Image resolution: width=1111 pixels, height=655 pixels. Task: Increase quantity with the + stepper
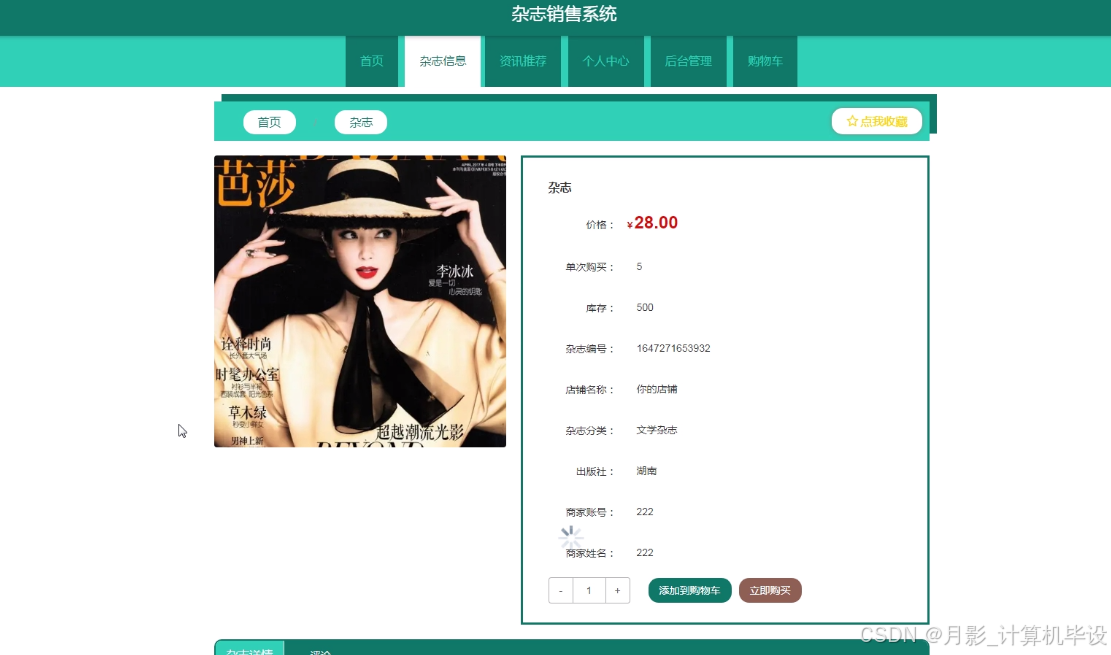pos(617,590)
